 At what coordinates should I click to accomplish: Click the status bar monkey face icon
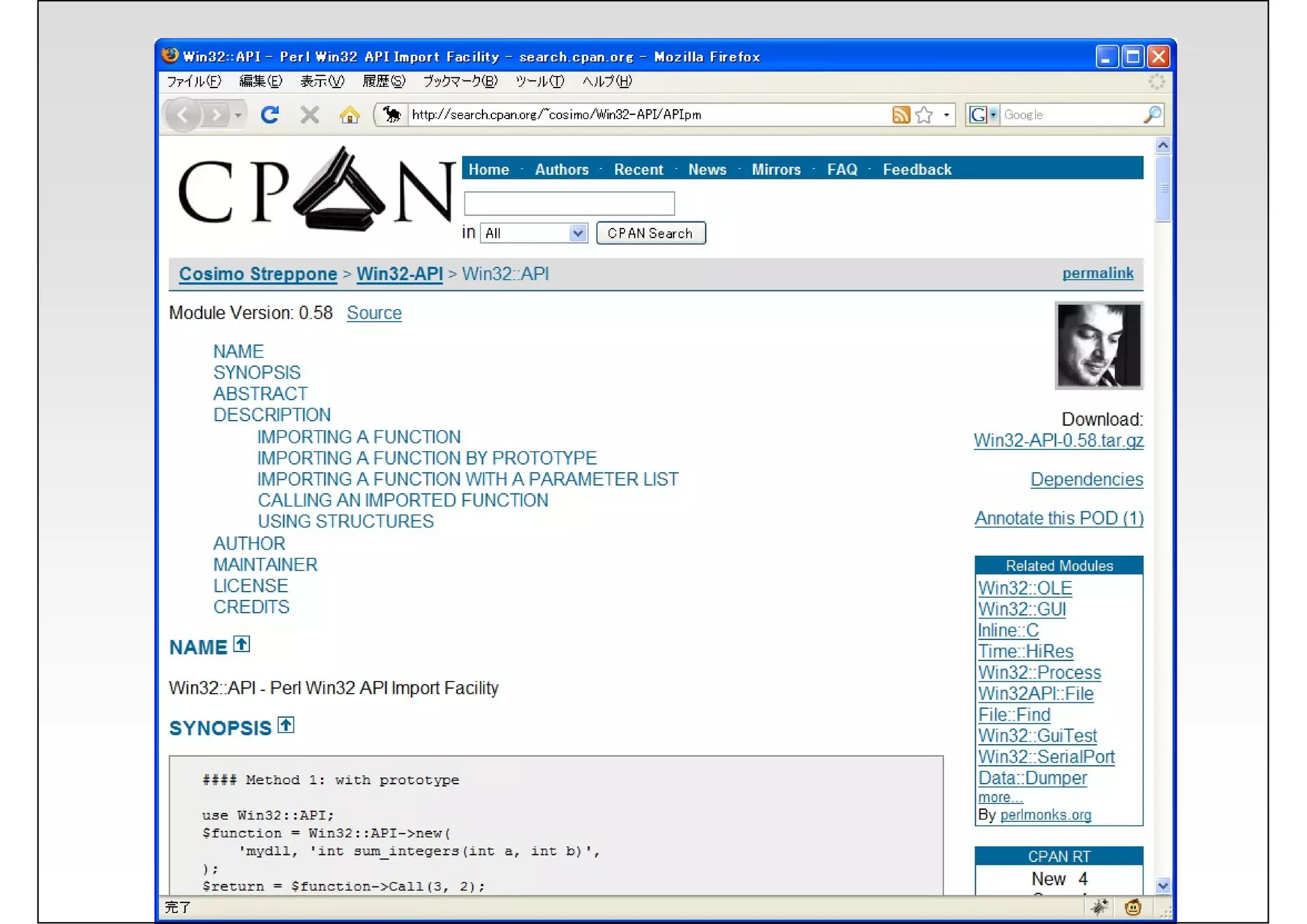pyautogui.click(x=1133, y=907)
